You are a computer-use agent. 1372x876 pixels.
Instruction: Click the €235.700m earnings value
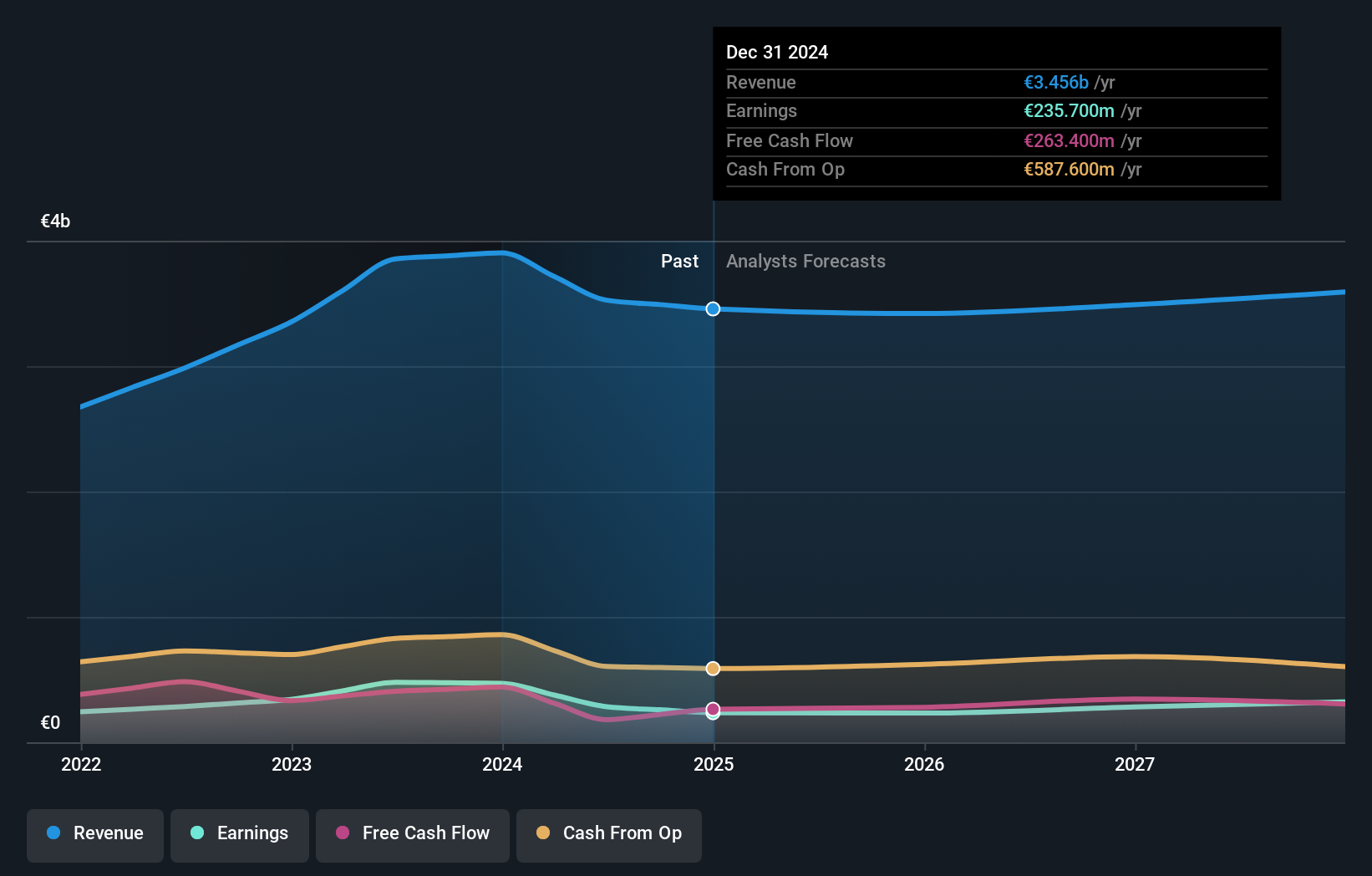1070,111
